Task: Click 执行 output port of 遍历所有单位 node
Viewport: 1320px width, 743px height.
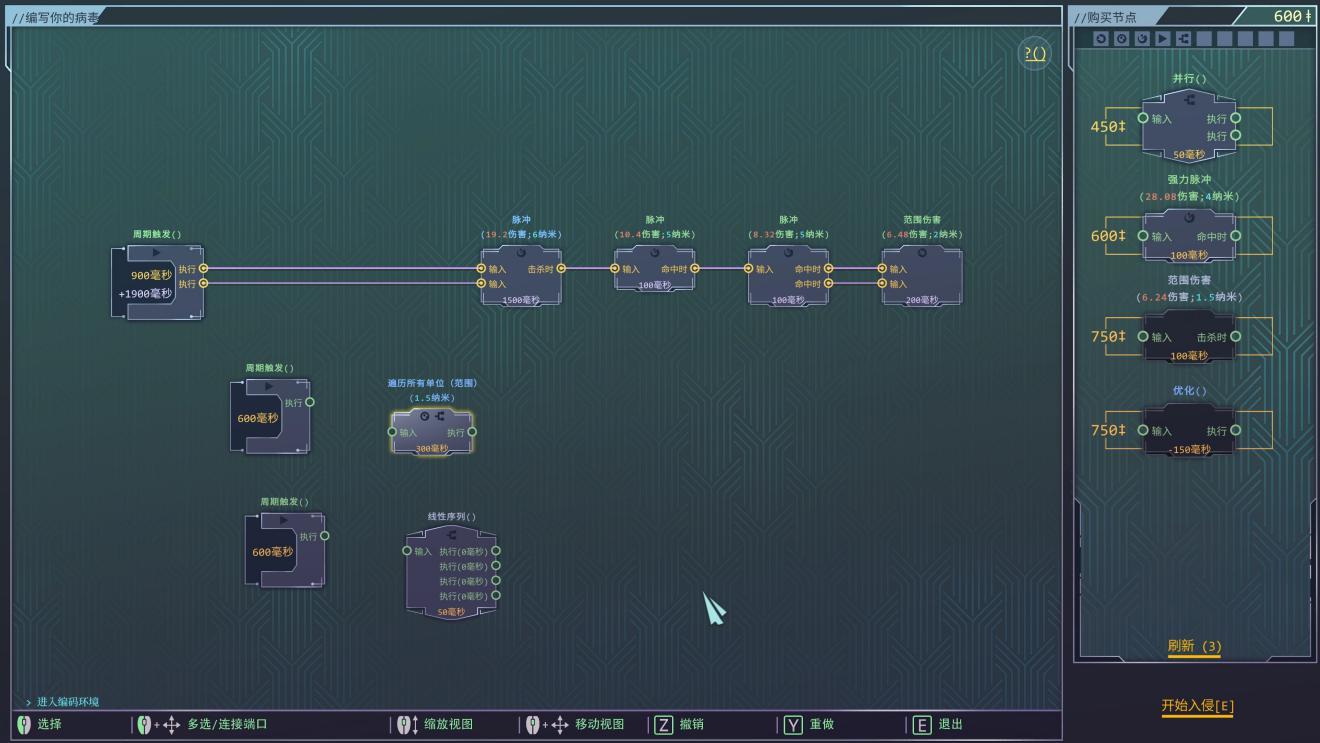Action: pyautogui.click(x=472, y=432)
